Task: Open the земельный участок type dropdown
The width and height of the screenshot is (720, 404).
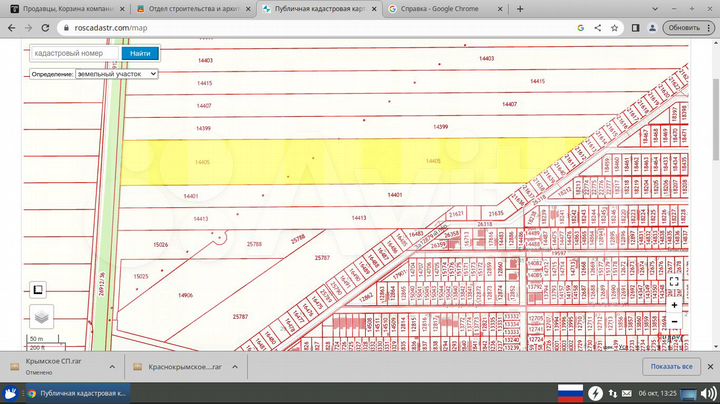Action: 117,73
